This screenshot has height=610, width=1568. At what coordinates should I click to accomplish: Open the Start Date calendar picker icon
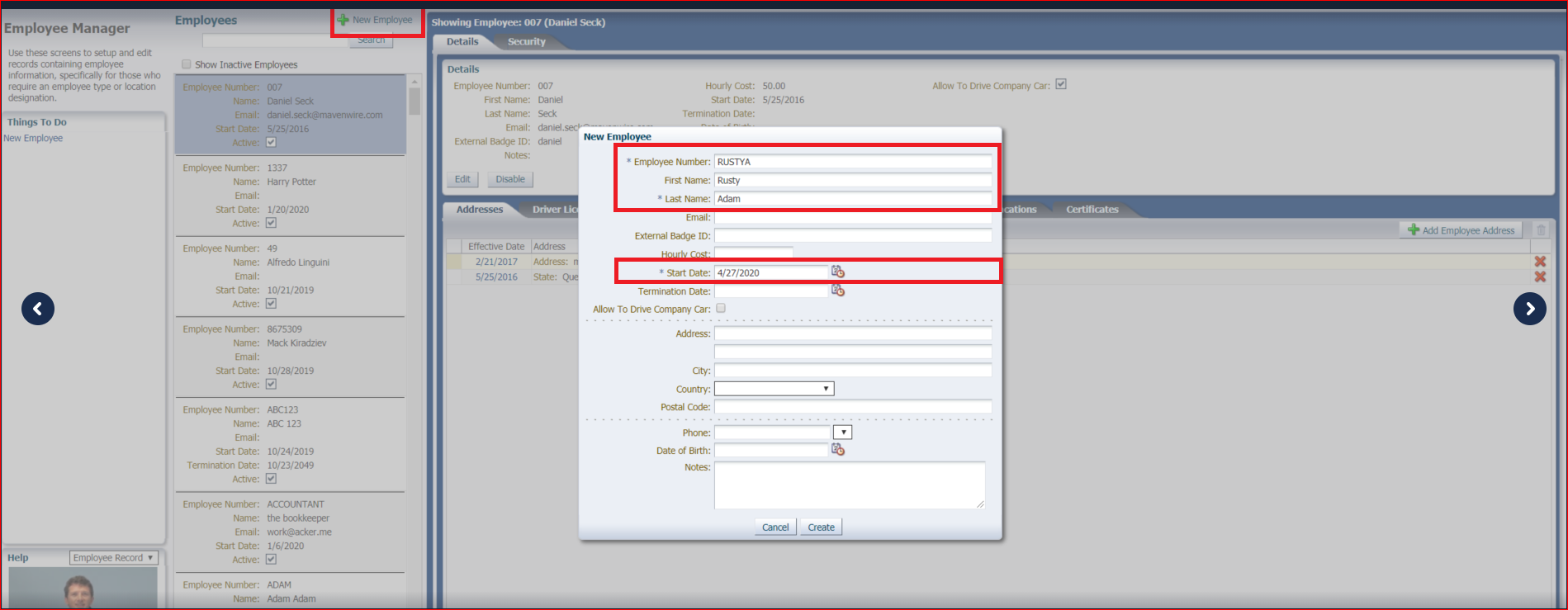coord(838,272)
